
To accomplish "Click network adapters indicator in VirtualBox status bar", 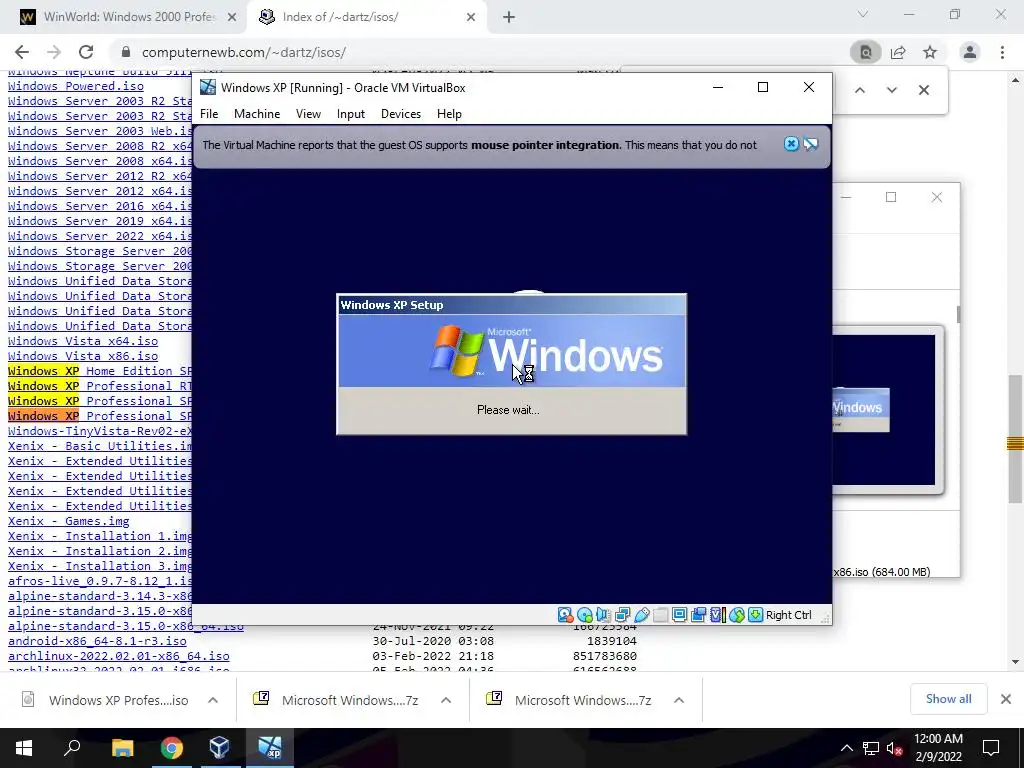I will (x=622, y=615).
